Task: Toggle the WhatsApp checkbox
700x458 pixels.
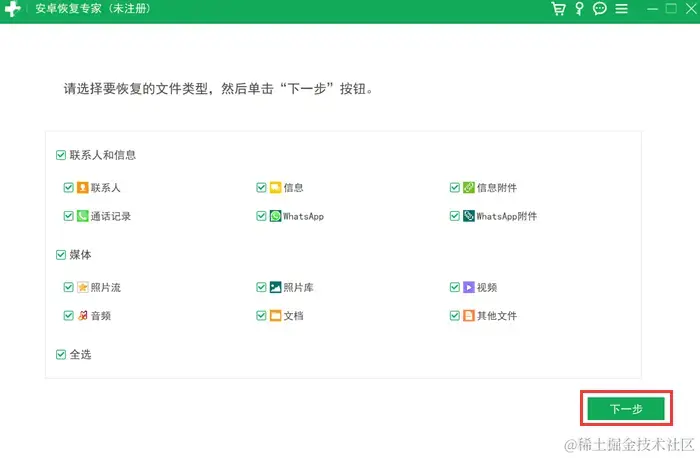Action: tap(261, 216)
